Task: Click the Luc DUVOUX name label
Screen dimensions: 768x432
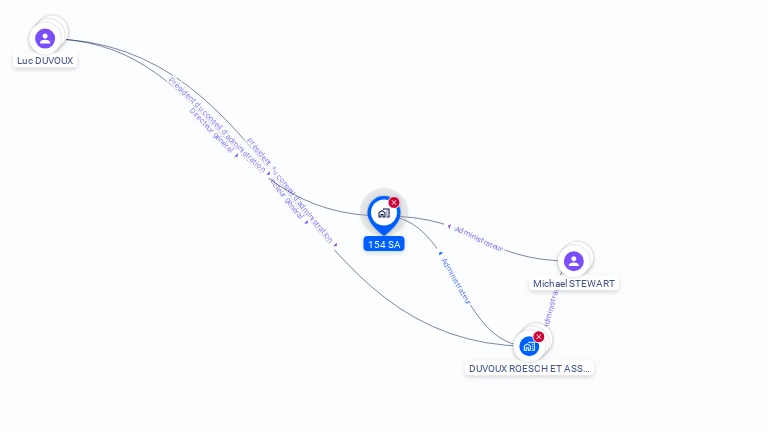Action: click(x=45, y=61)
